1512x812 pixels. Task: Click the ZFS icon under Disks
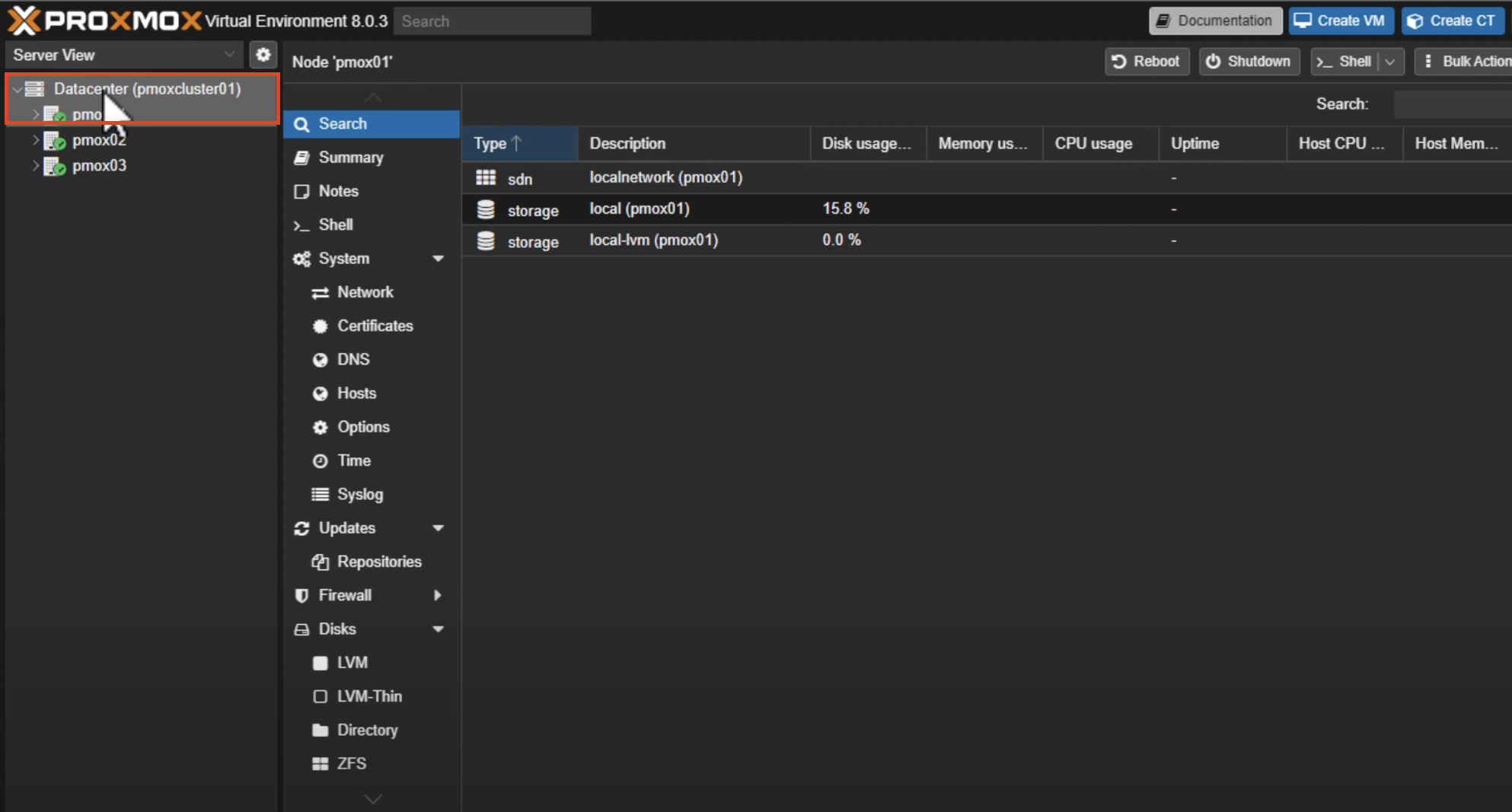[x=321, y=763]
